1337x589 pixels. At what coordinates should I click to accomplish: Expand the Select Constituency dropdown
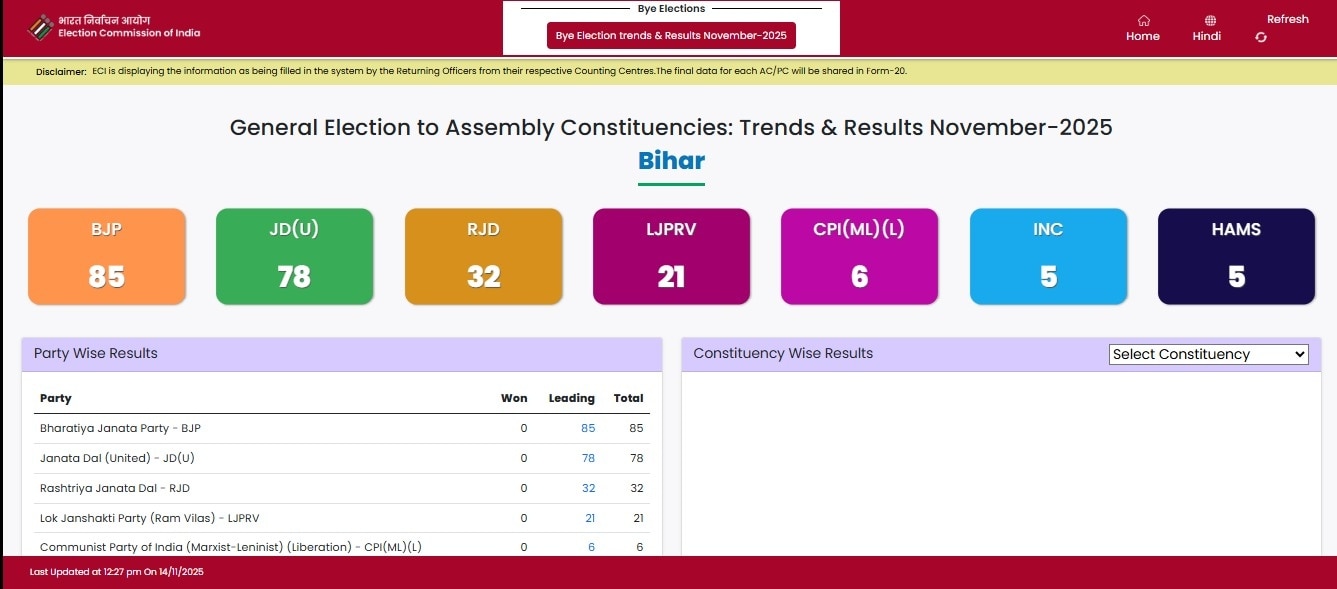(x=1208, y=354)
